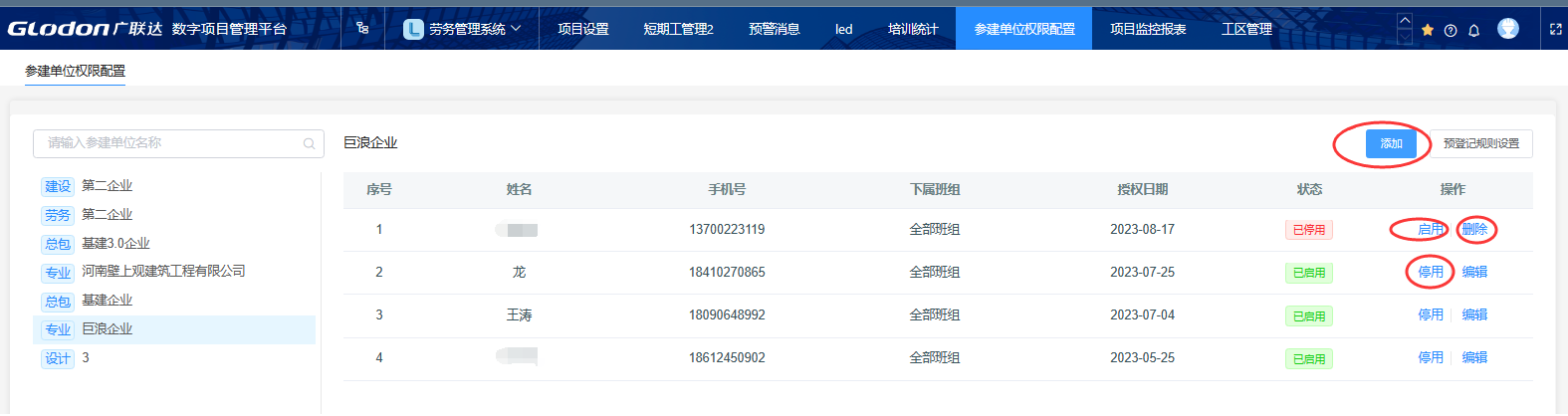Click the phone number 18410270865
This screenshot has width=1568, height=416.
727,272
